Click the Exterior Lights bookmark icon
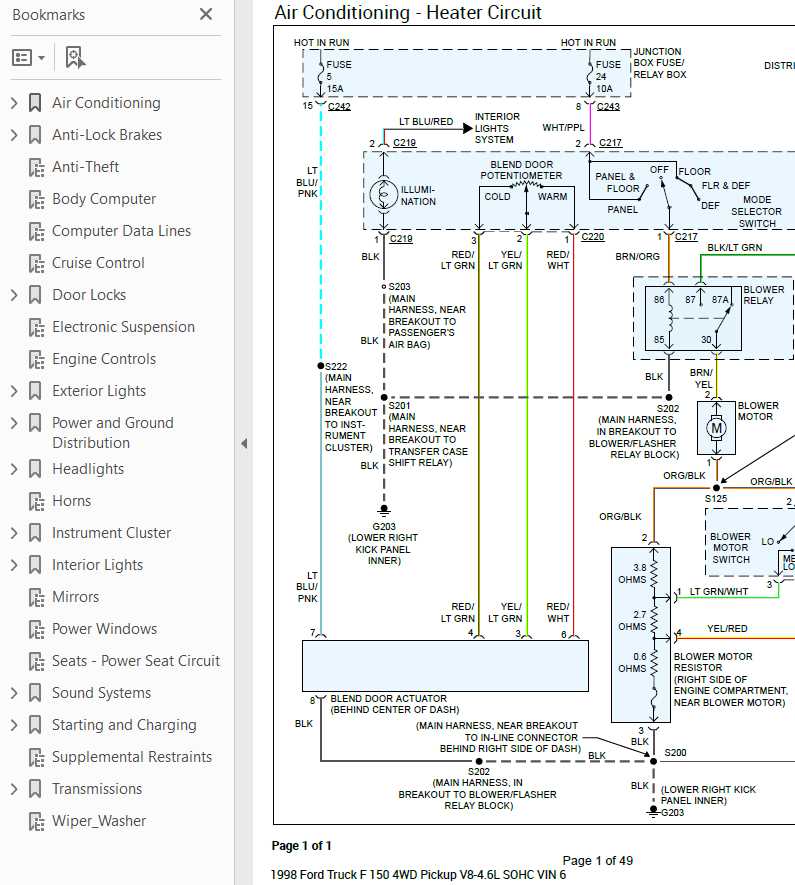 click(35, 391)
